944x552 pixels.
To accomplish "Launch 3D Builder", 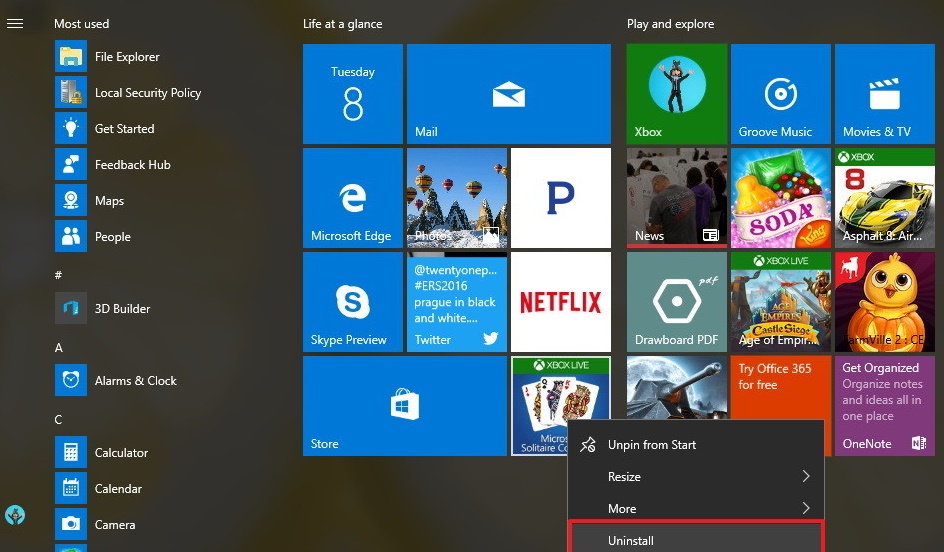I will [102, 308].
